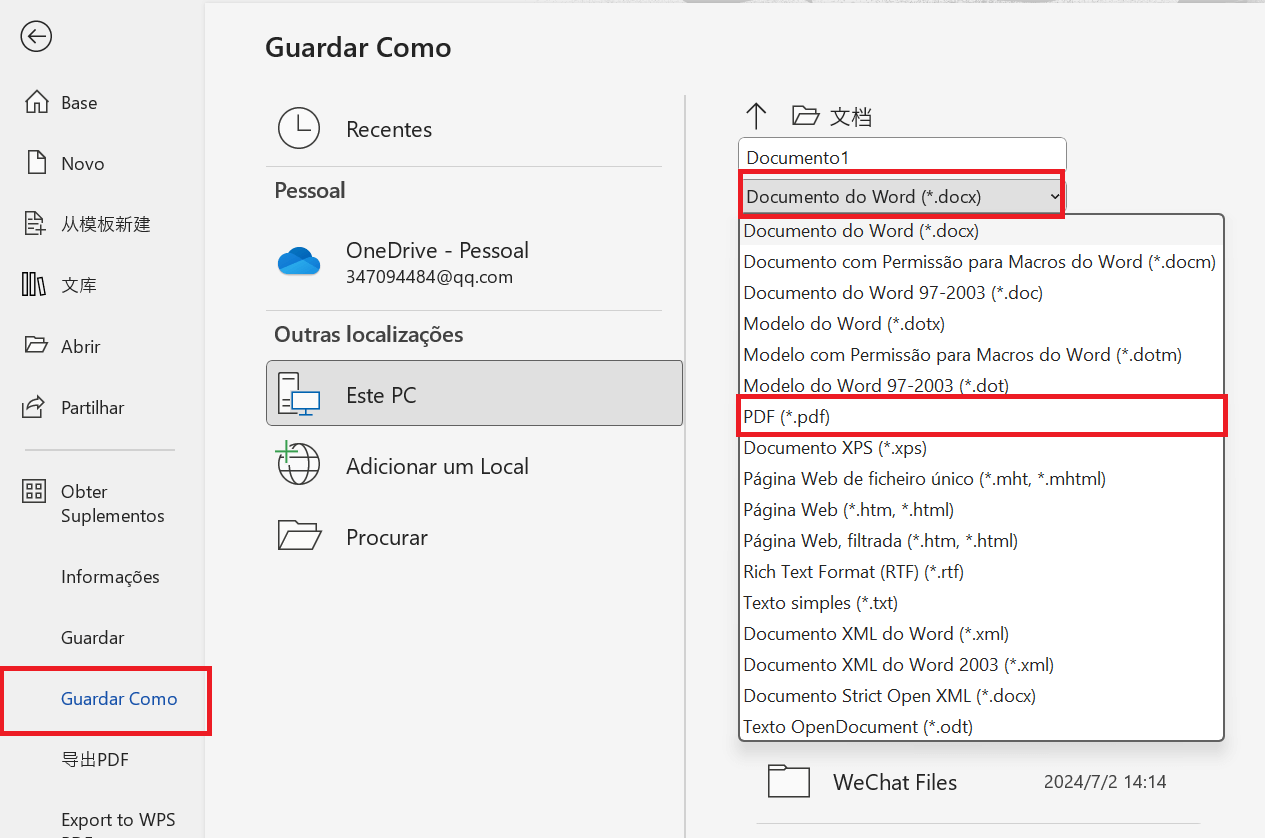Image resolution: width=1265 pixels, height=838 pixels.
Task: Select Documento XML do Word 2003
Action: [981, 665]
